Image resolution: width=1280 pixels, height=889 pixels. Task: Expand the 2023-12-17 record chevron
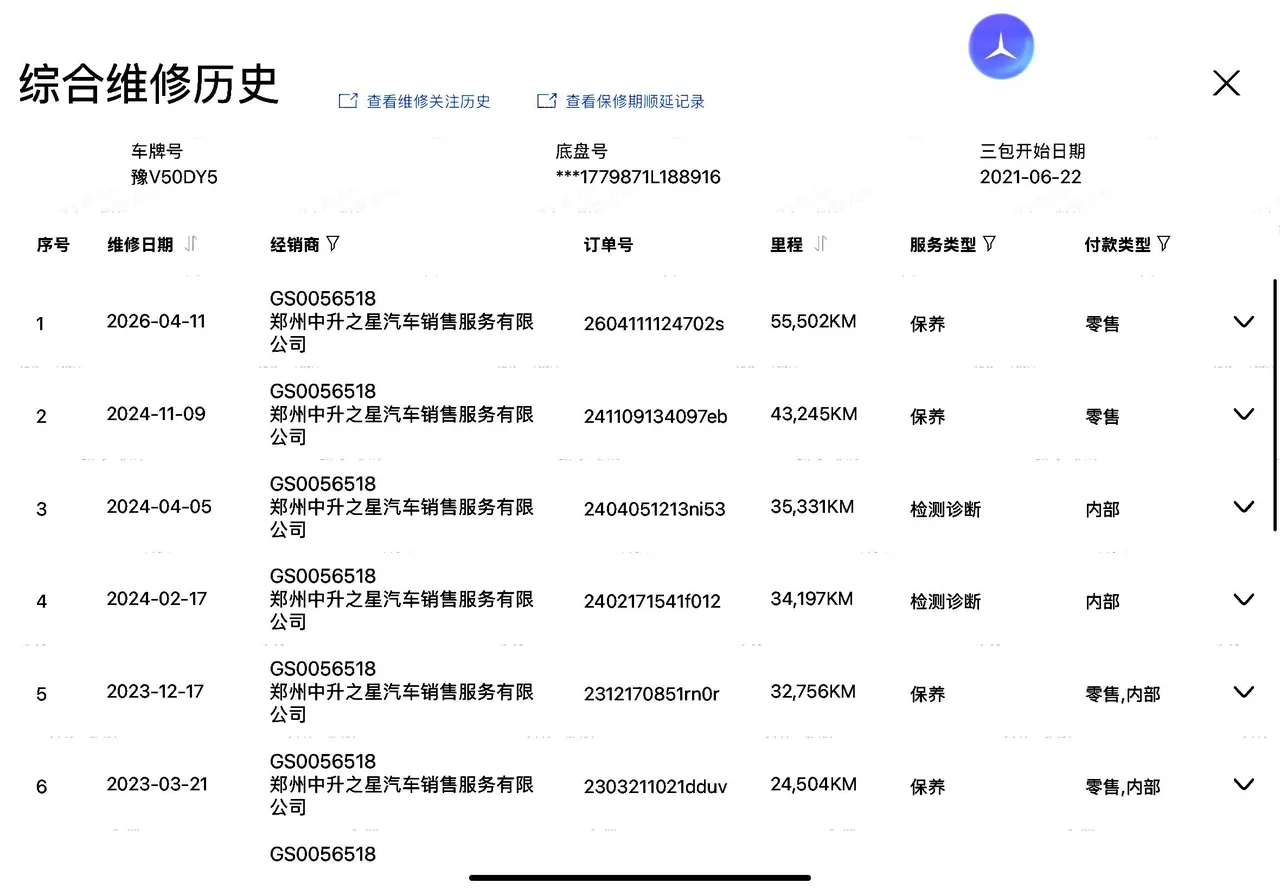[x=1244, y=692]
